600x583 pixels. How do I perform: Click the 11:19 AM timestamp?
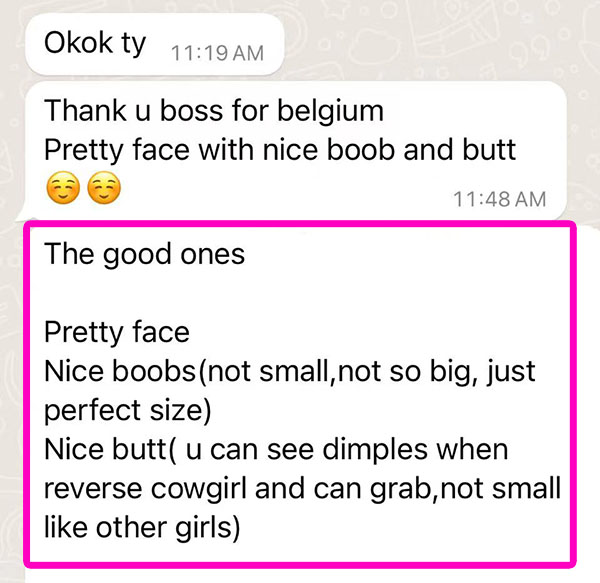217,53
